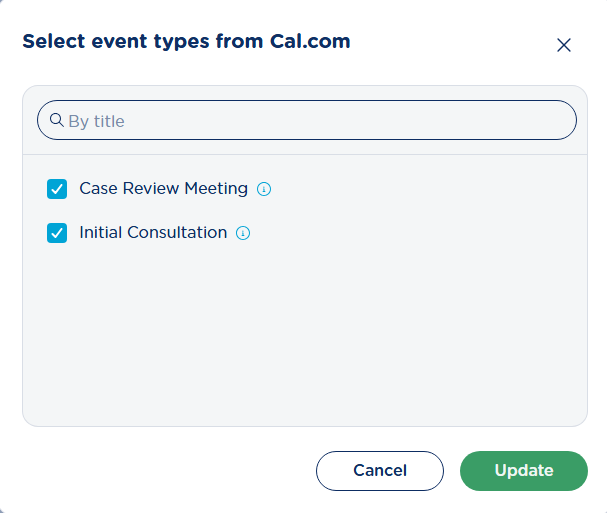Click the Case Review Meeting label

coord(163,188)
